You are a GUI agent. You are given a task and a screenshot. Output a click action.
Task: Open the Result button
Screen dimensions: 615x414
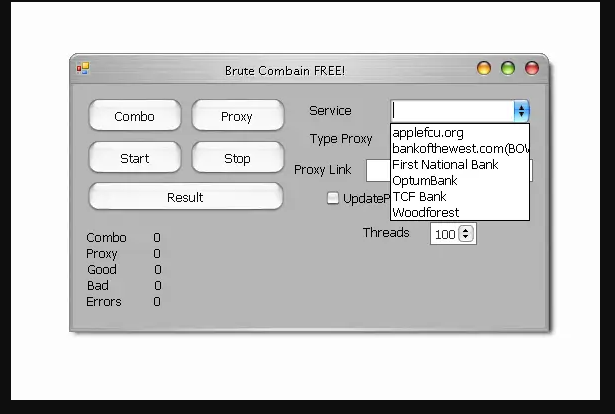pyautogui.click(x=186, y=196)
